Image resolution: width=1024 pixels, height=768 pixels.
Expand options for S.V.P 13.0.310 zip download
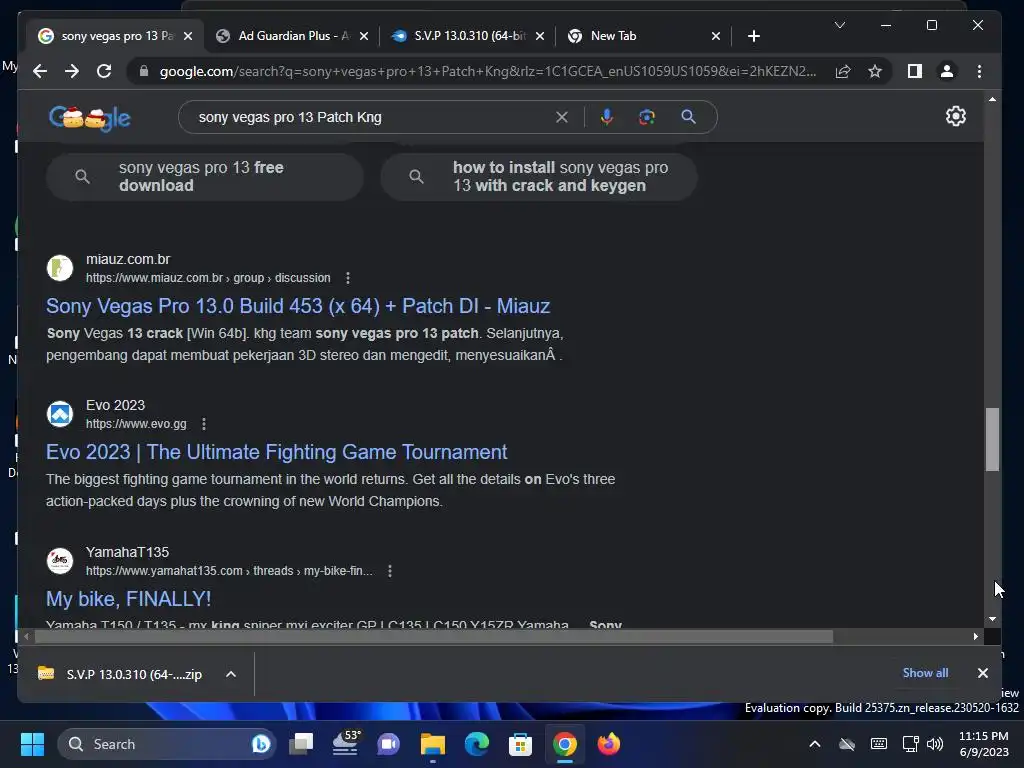pos(231,674)
